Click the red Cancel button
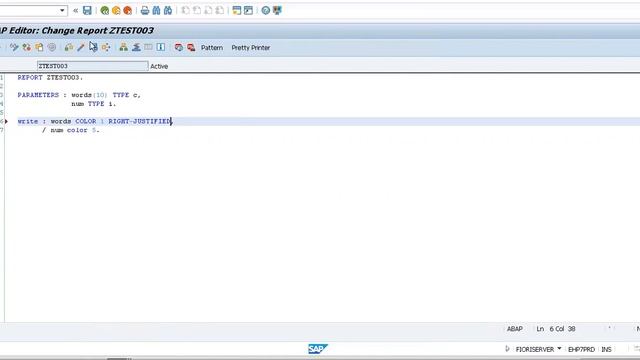This screenshot has height=360, width=640. 127,11
